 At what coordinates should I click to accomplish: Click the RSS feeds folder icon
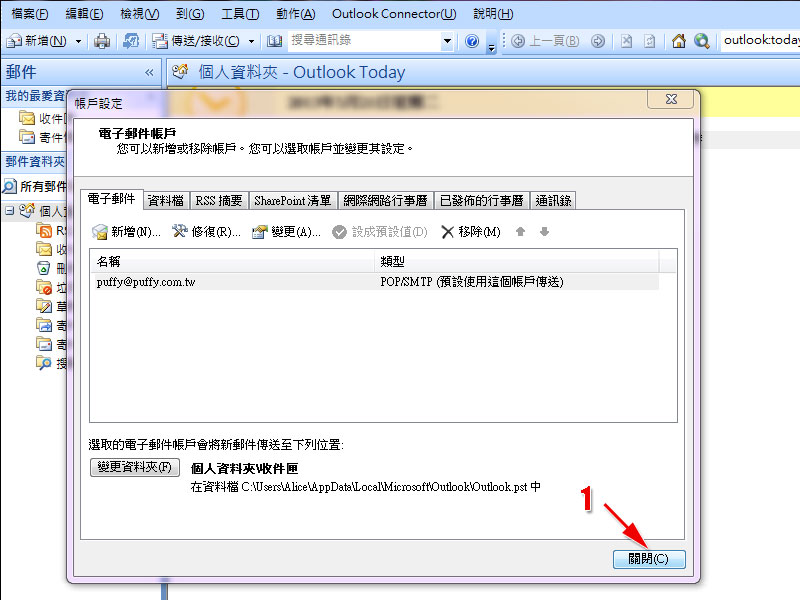(44, 231)
